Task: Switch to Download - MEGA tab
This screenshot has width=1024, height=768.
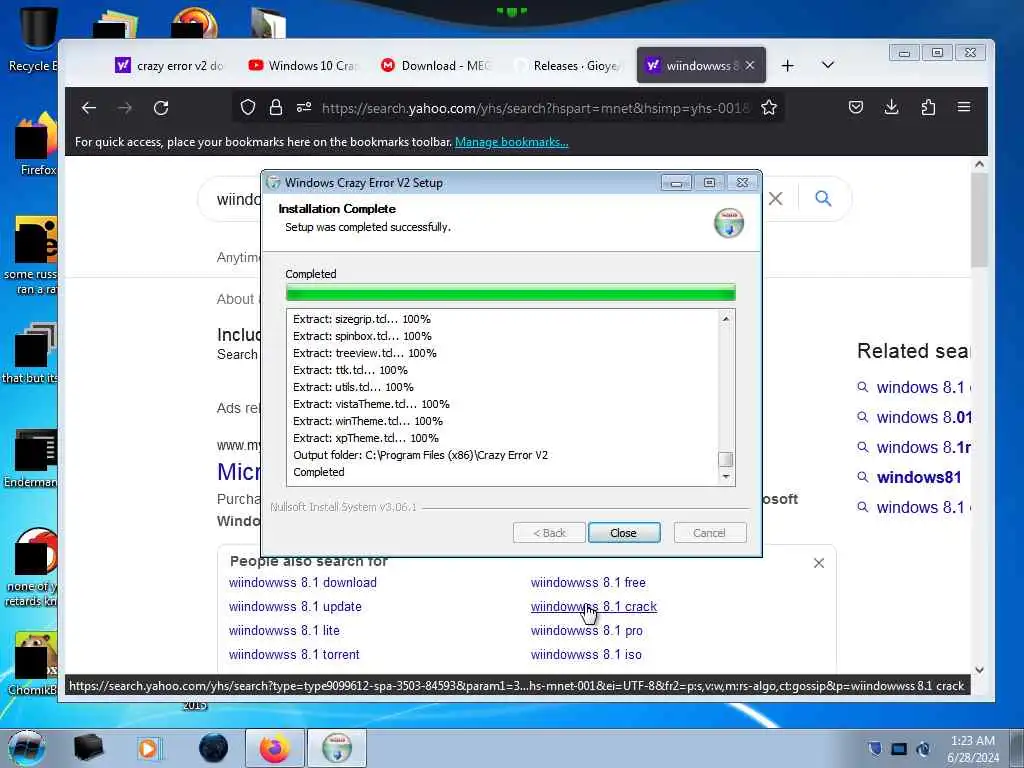Action: (x=435, y=65)
